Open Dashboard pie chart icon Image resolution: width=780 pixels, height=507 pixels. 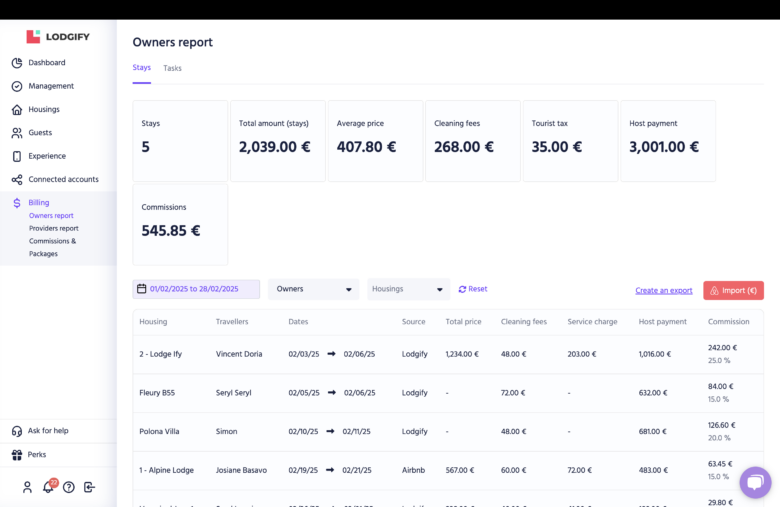(x=17, y=63)
